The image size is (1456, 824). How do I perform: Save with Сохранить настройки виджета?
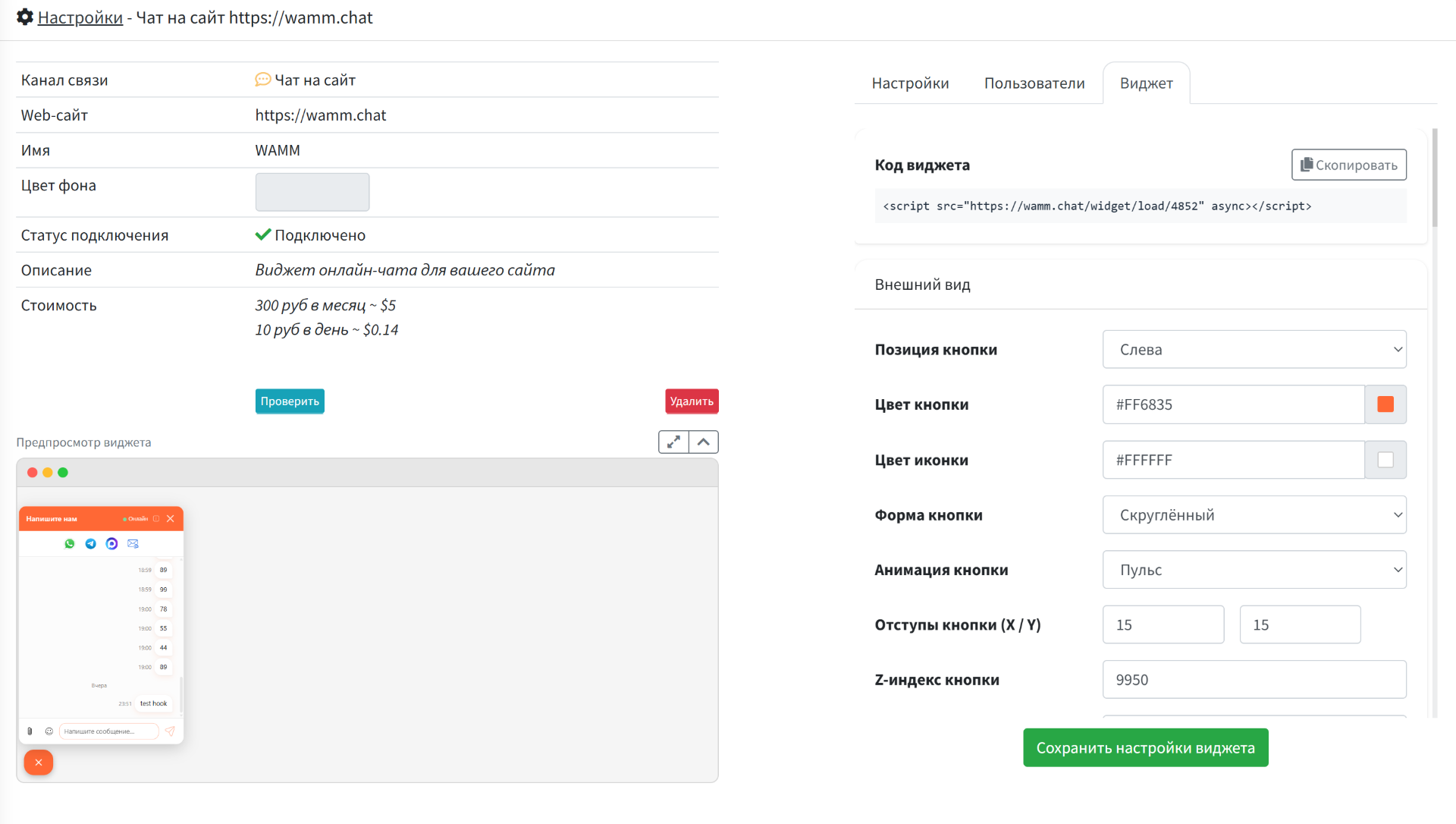pyautogui.click(x=1146, y=748)
